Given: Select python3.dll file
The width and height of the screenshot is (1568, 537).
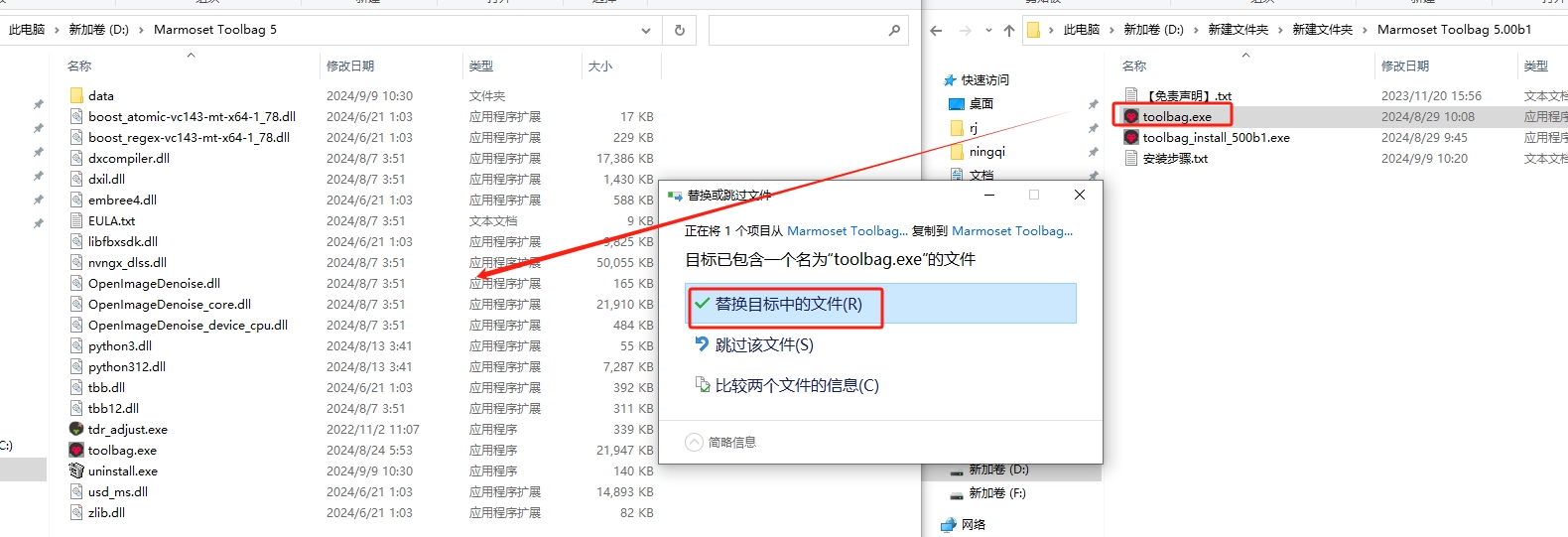Looking at the screenshot, I should pos(120,345).
